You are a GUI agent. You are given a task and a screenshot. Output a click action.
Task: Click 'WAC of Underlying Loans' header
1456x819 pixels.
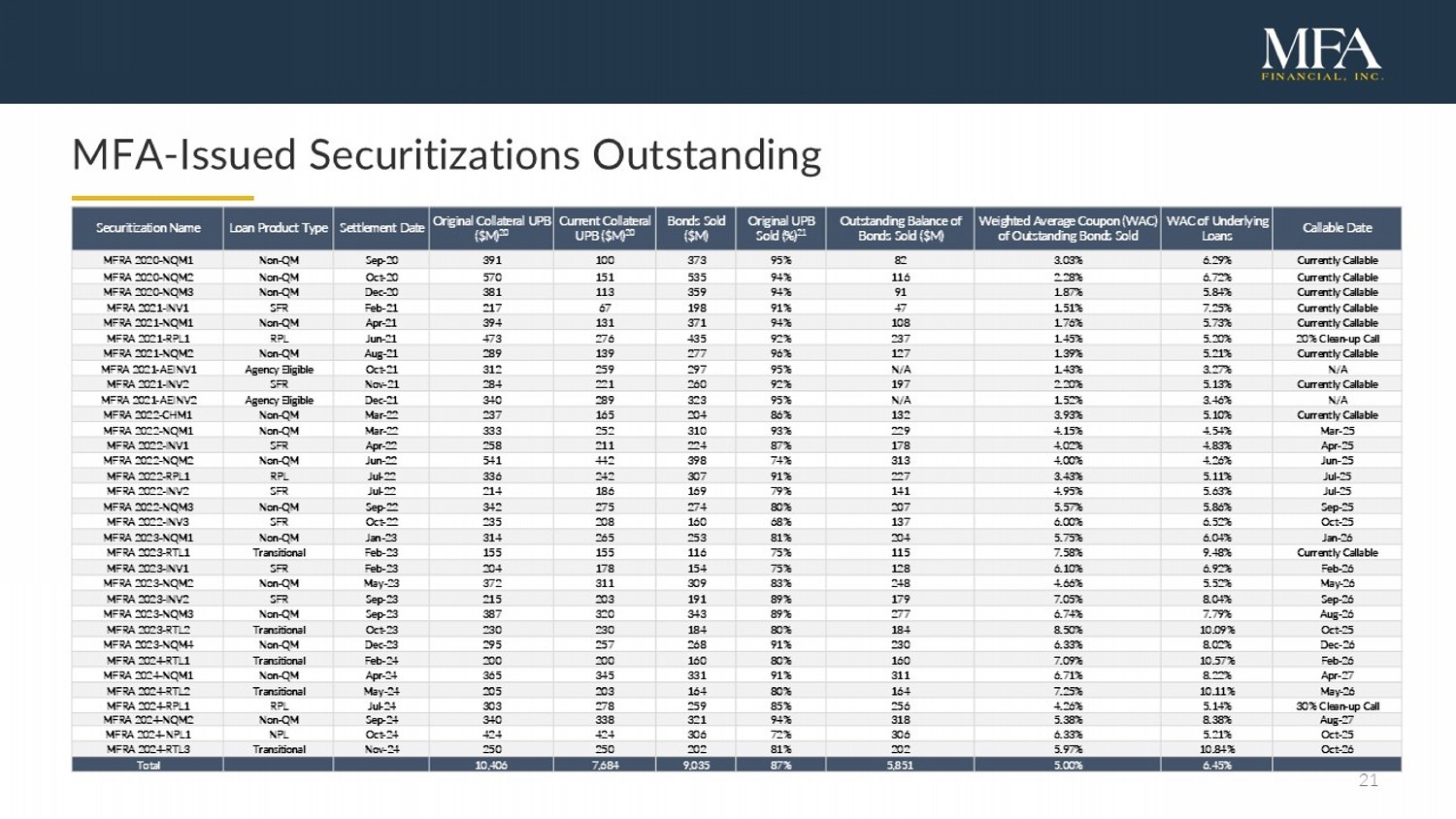(x=1216, y=228)
